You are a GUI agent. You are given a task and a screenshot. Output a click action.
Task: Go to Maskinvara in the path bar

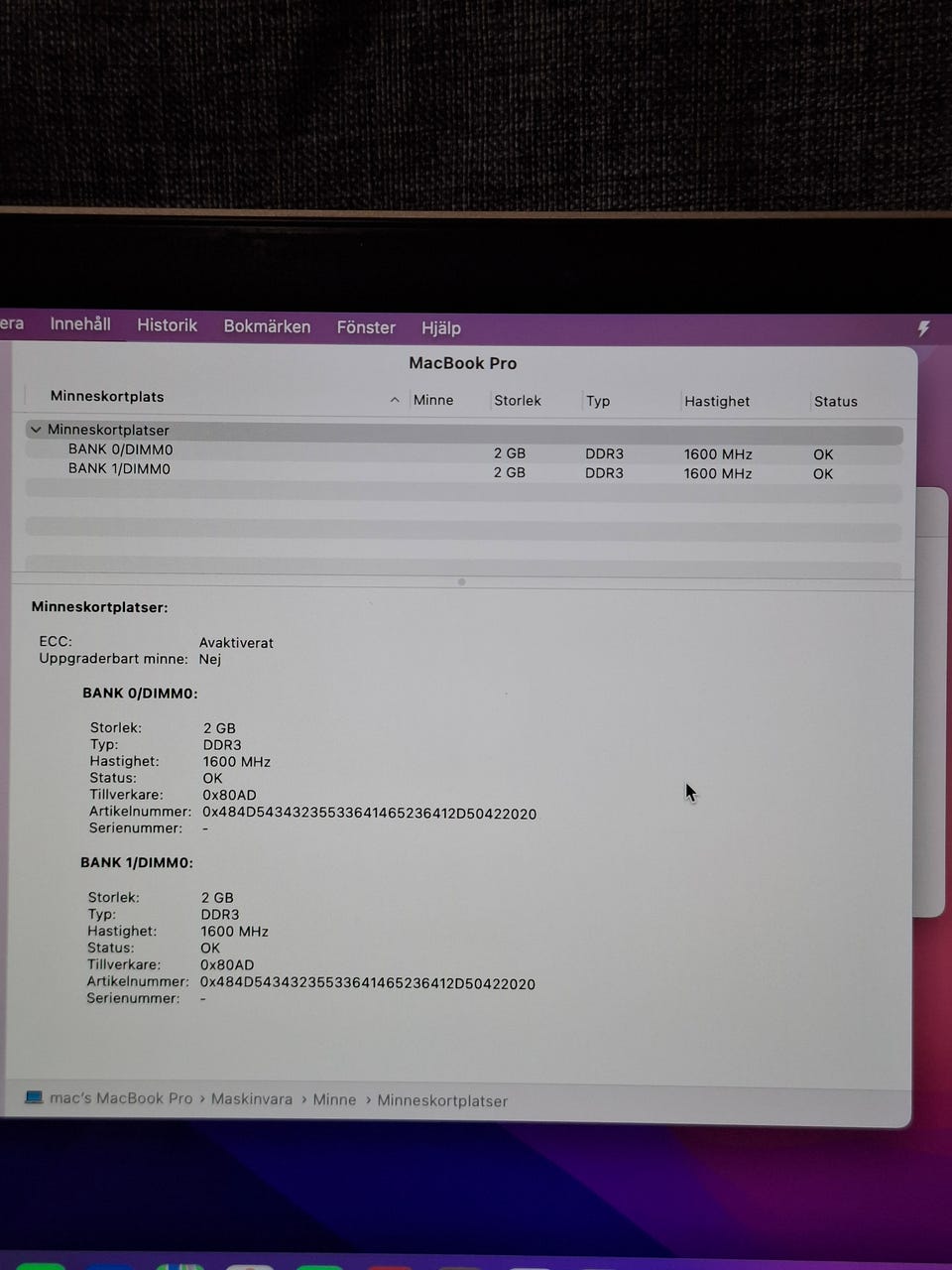252,1099
